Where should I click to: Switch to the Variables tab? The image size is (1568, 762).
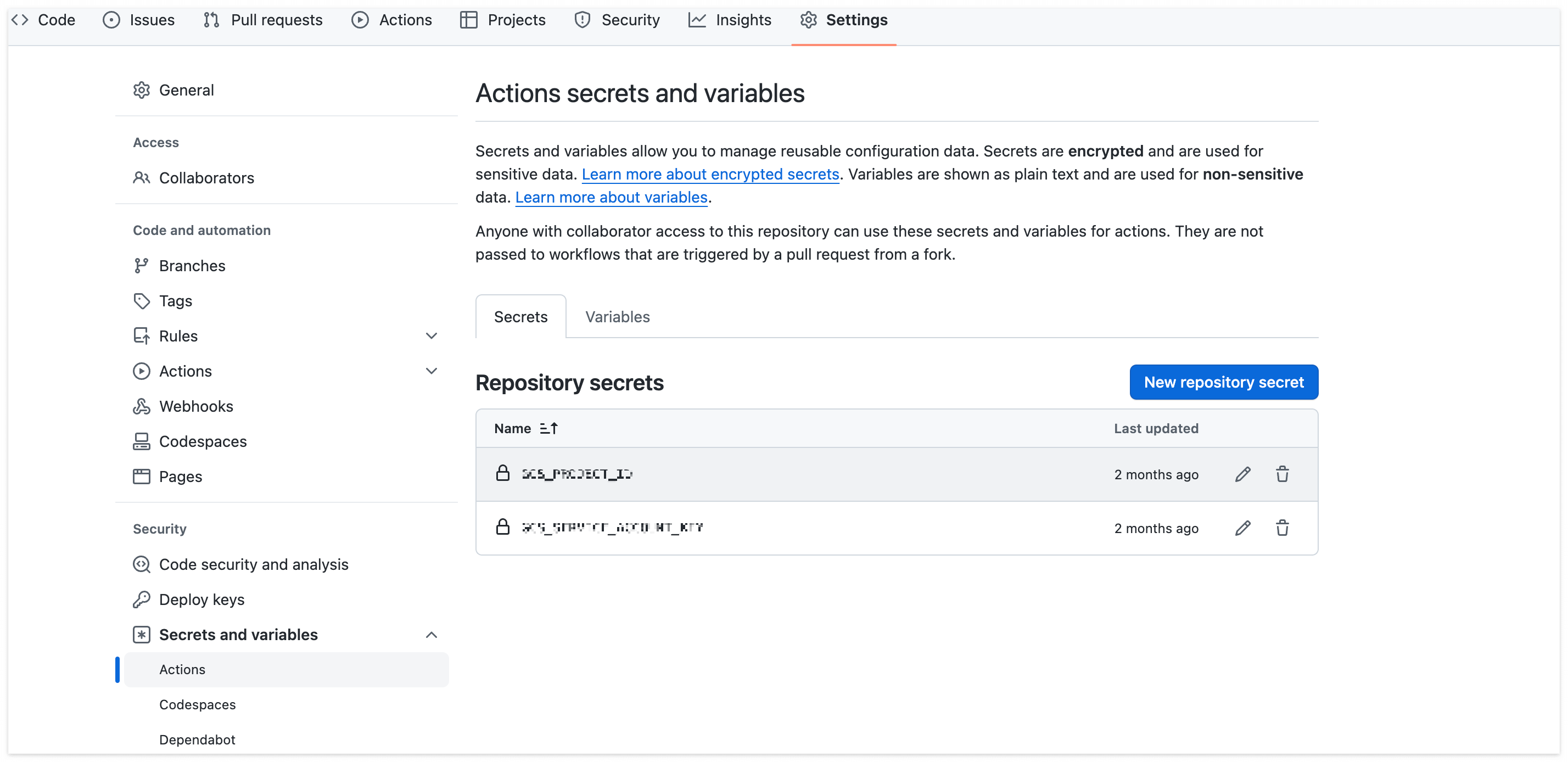pyautogui.click(x=617, y=316)
